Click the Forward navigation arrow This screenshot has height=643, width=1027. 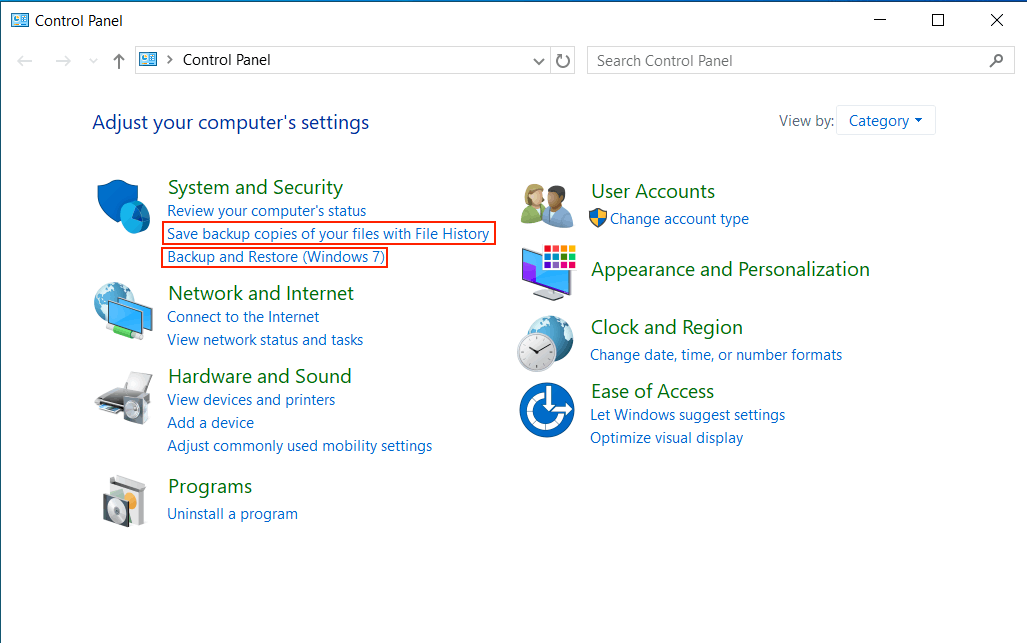point(63,61)
